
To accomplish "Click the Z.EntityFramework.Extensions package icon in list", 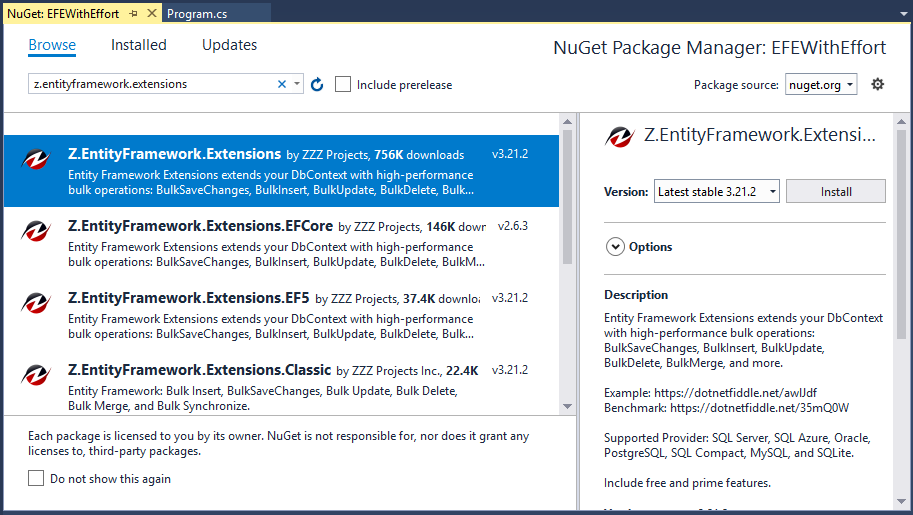I will 36,159.
